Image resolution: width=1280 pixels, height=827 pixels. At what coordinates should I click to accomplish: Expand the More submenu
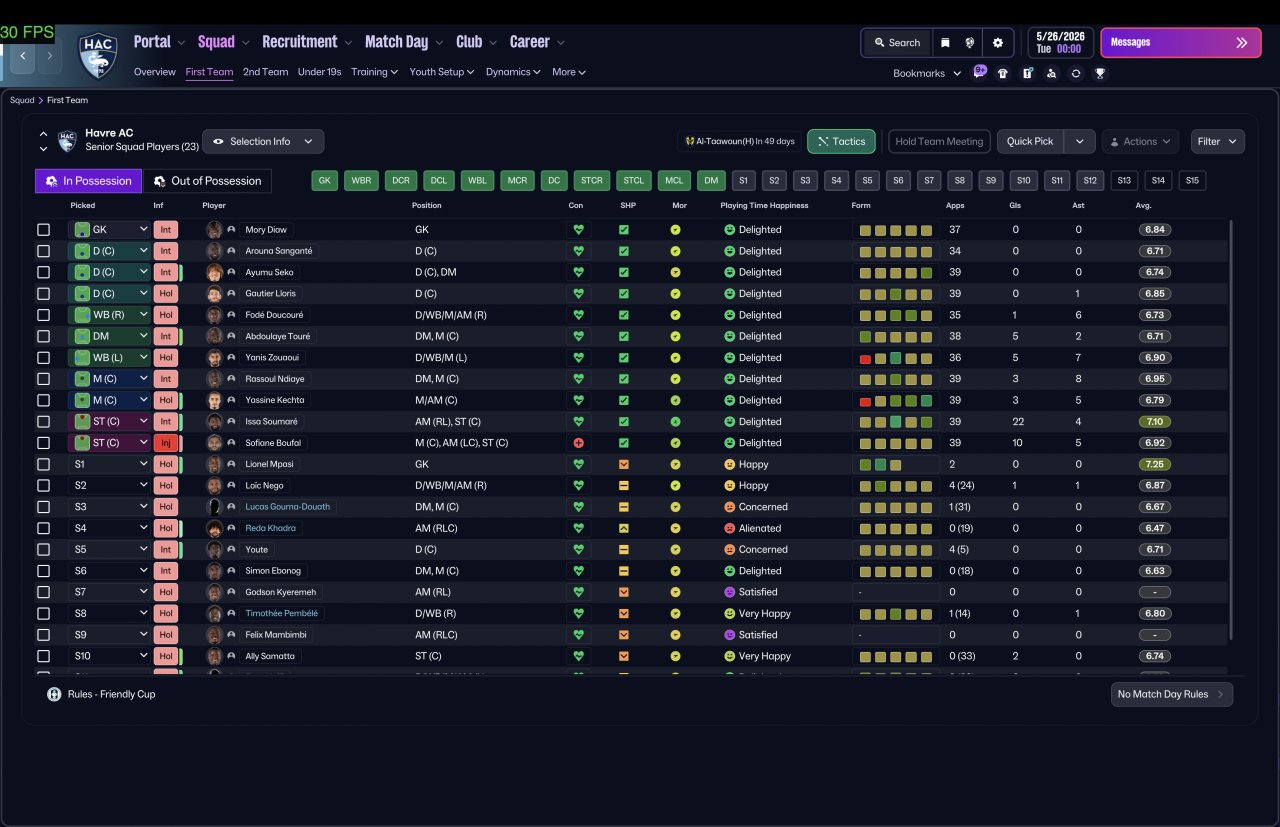coord(568,72)
